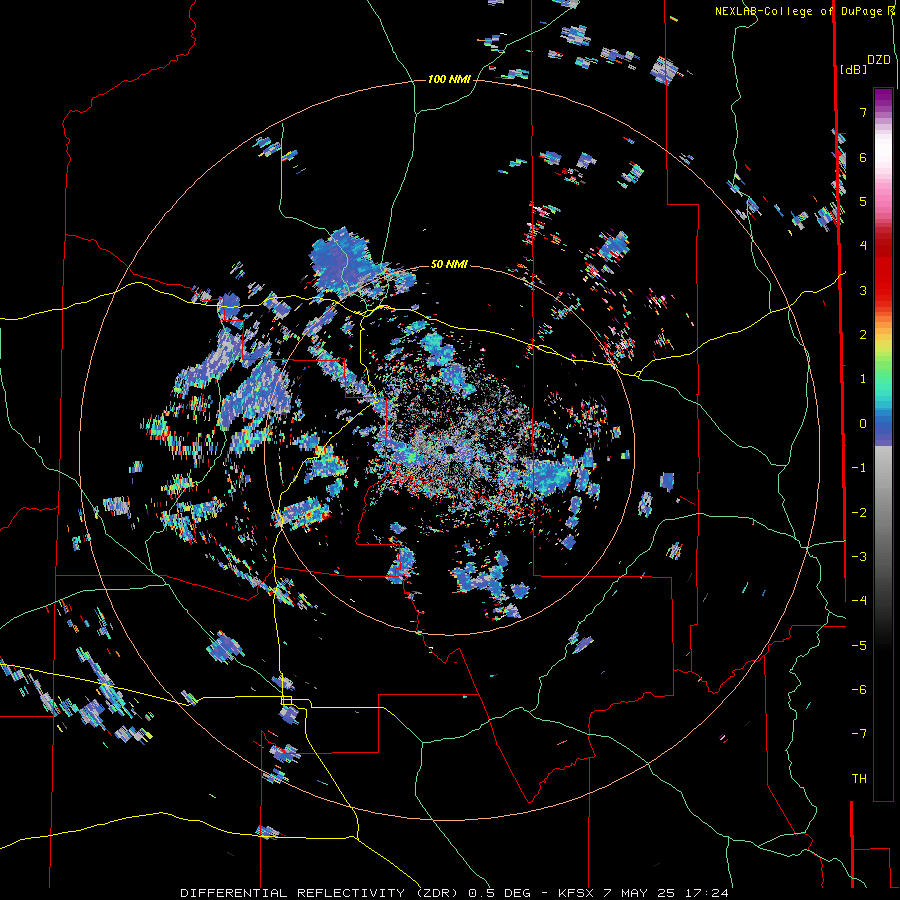This screenshot has width=900, height=900.
Task: Pick the red band of the color bar
Action: coord(883,270)
